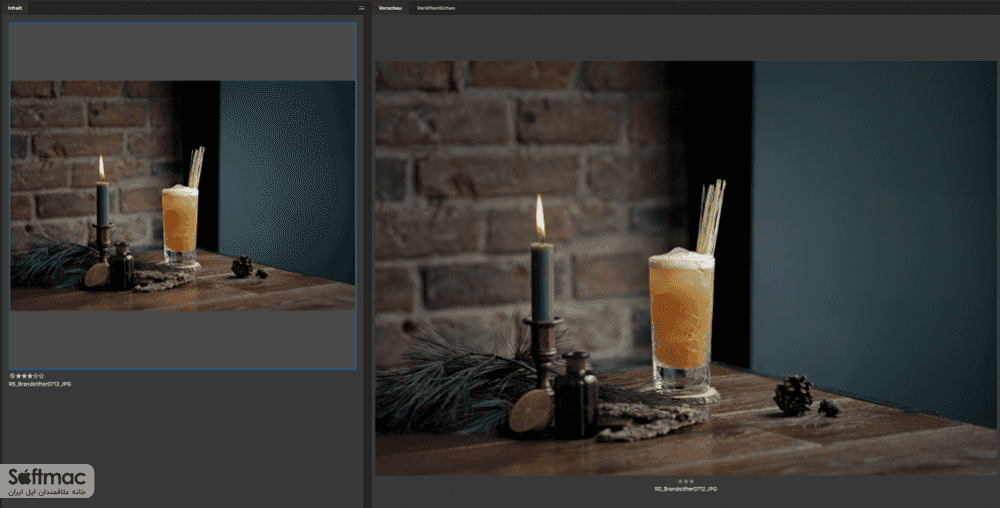1000x508 pixels.
Task: Switch to the Vorschau tab
Action: pos(390,8)
